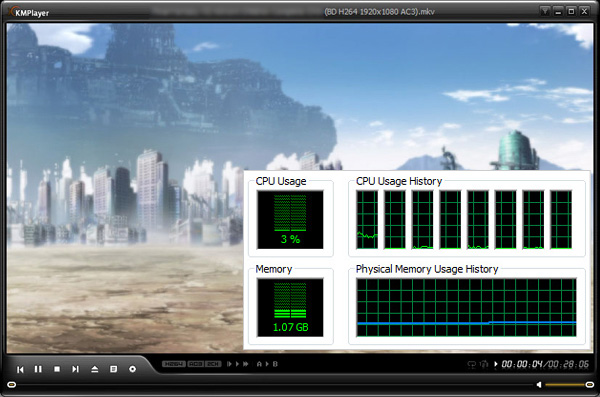Skip to the next track
This screenshot has height=397, width=600.
tap(75, 369)
